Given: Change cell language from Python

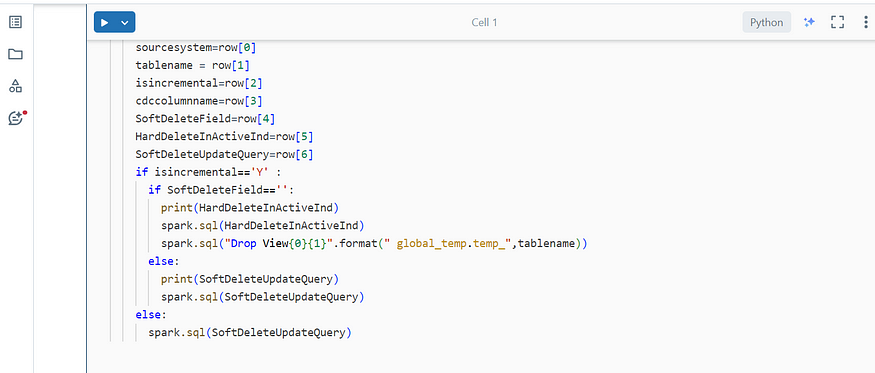Looking at the screenshot, I should click(766, 22).
